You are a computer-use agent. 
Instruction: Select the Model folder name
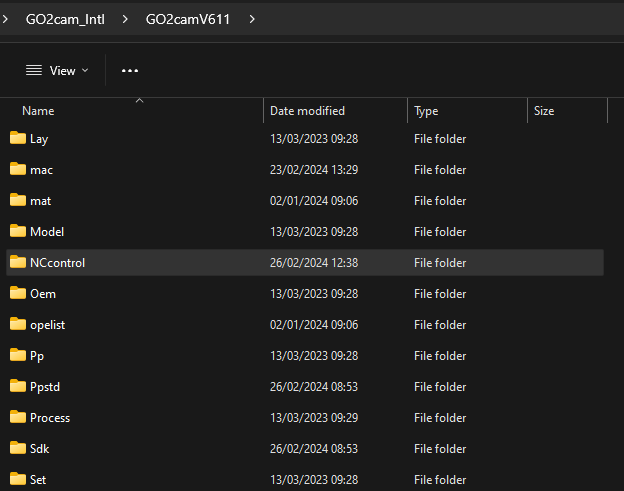pyautogui.click(x=47, y=232)
